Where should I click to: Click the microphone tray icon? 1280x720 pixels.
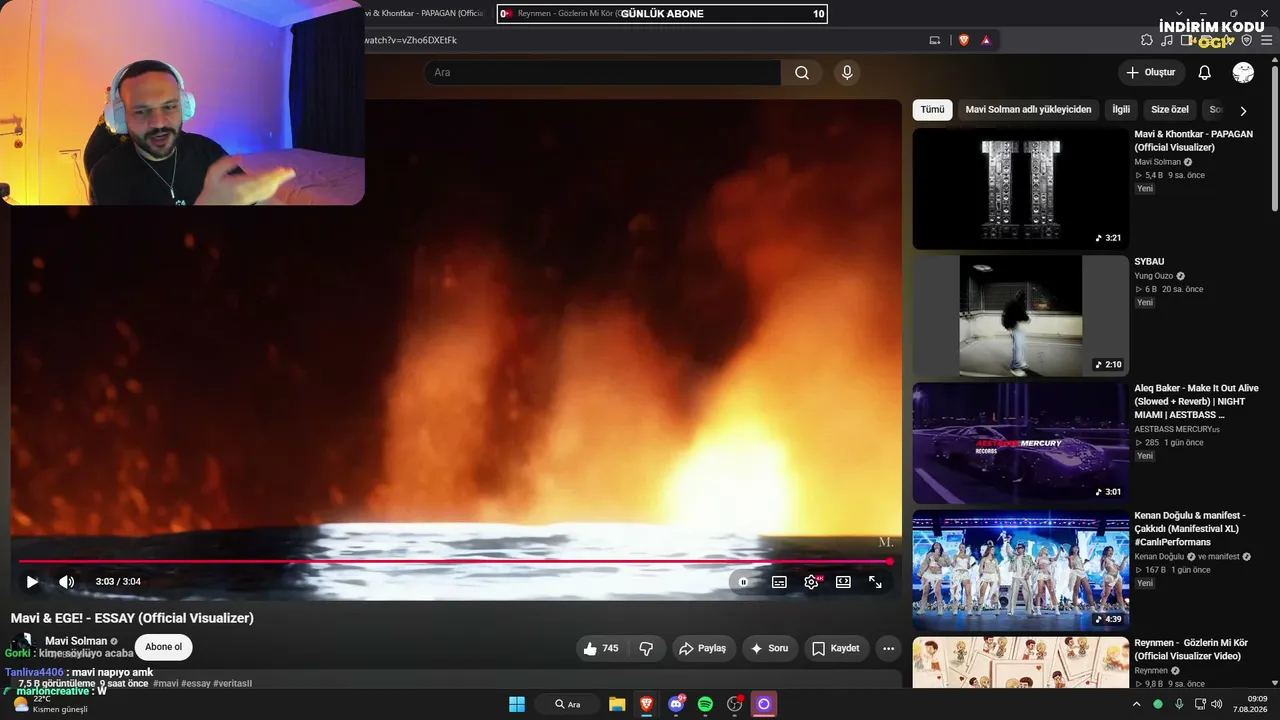1179,704
